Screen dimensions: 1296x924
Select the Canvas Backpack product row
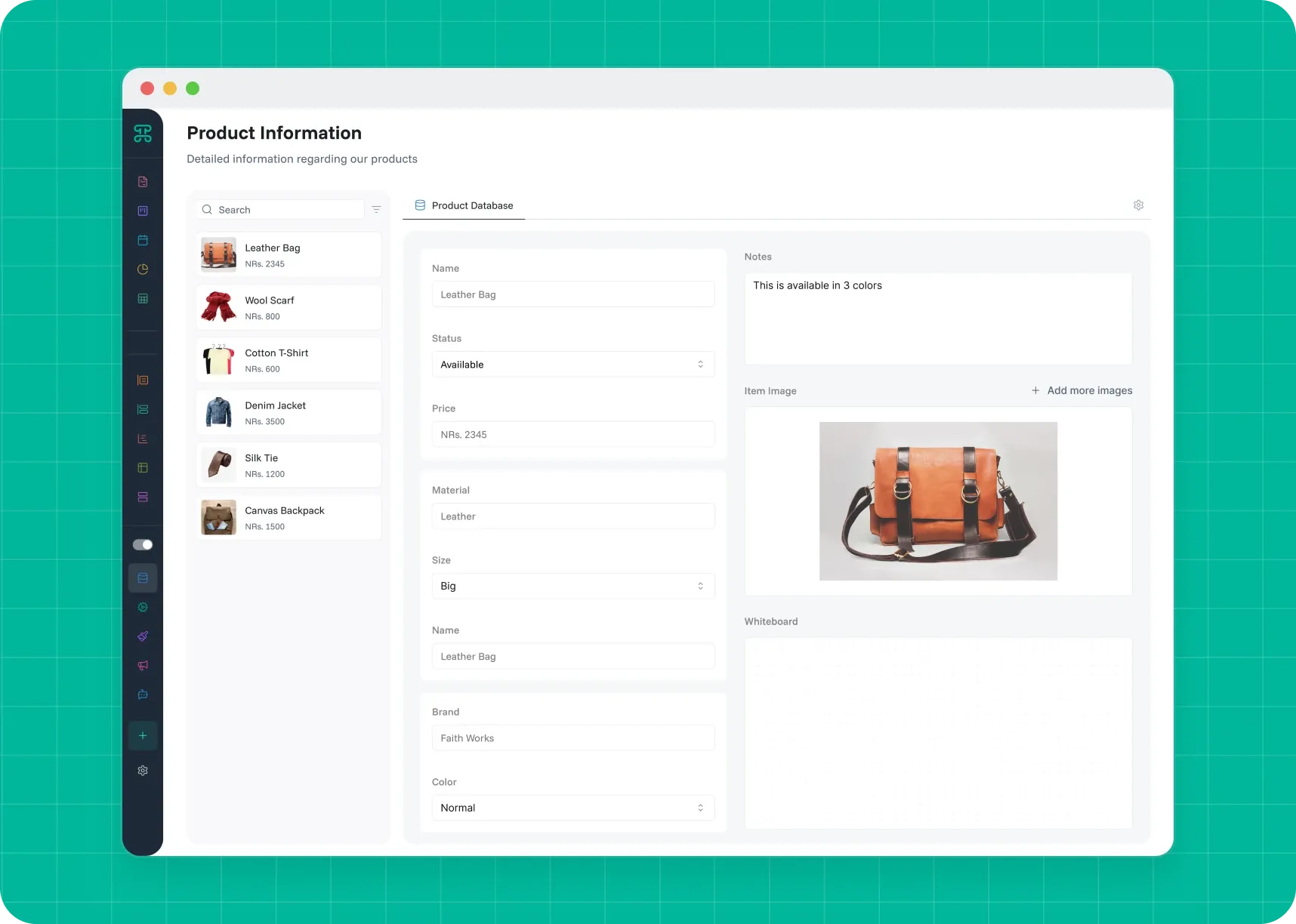click(x=289, y=518)
